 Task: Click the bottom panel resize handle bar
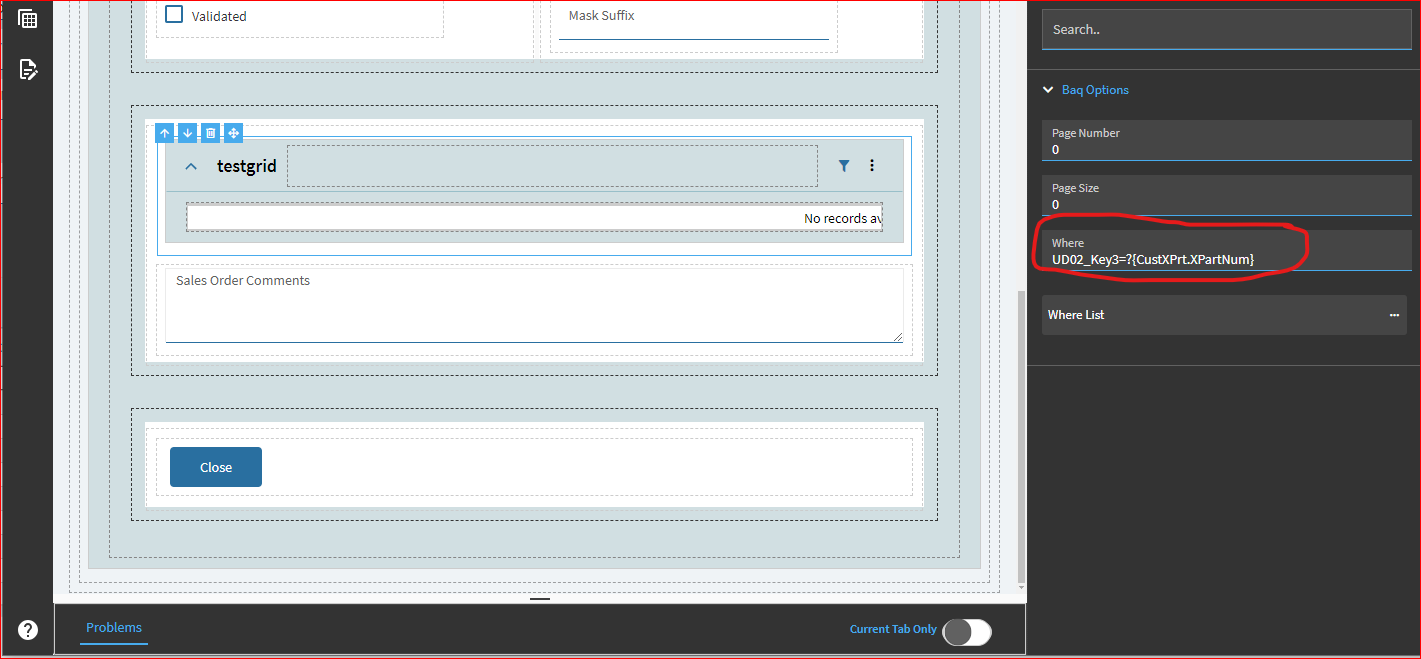540,599
